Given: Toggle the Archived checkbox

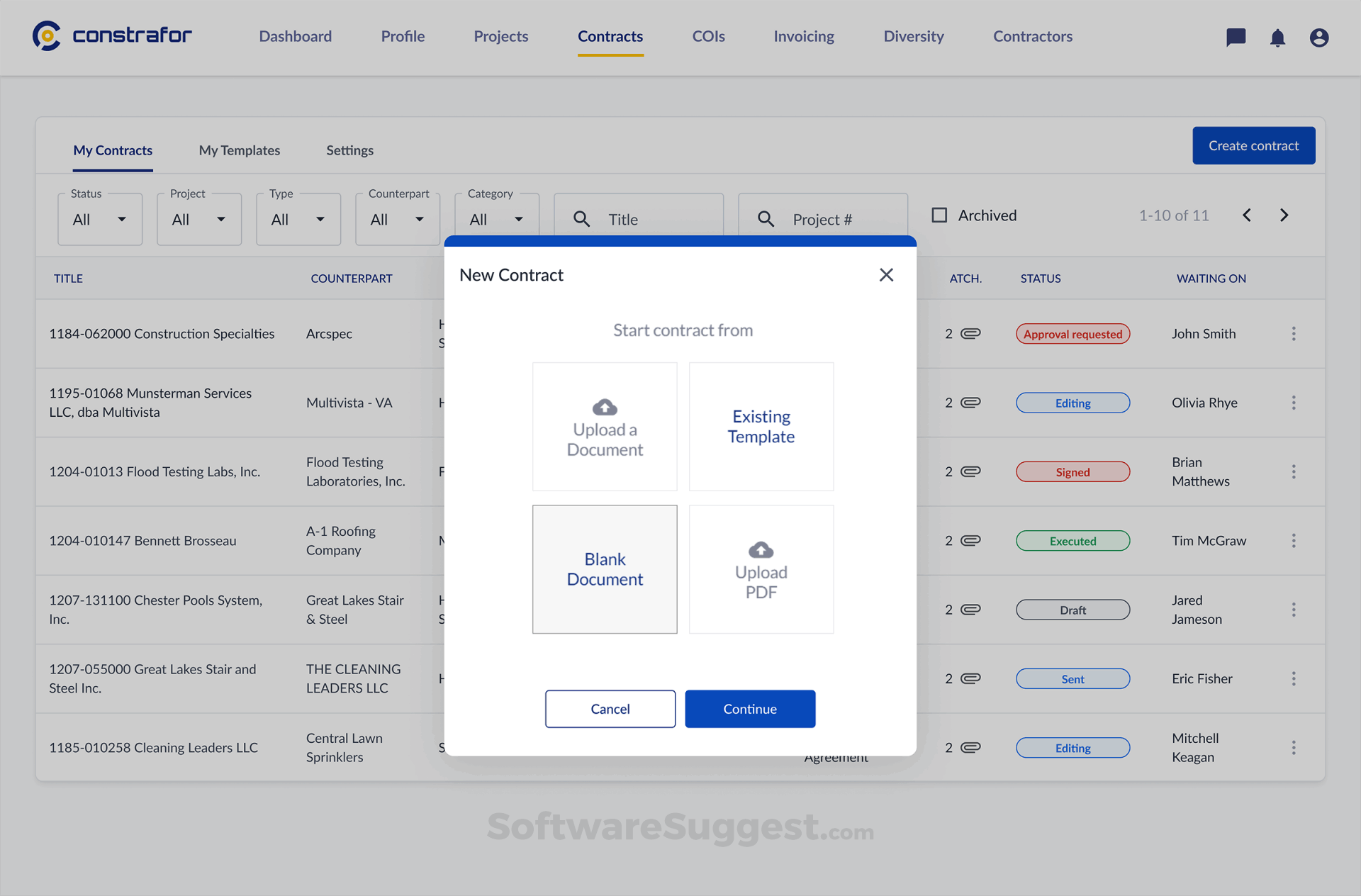Looking at the screenshot, I should (939, 215).
